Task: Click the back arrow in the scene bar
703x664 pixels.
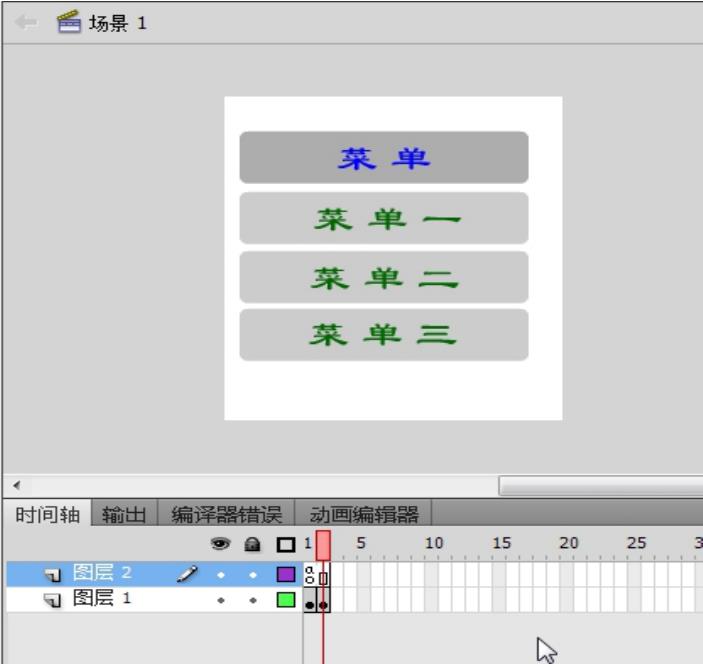Action: [x=25, y=22]
